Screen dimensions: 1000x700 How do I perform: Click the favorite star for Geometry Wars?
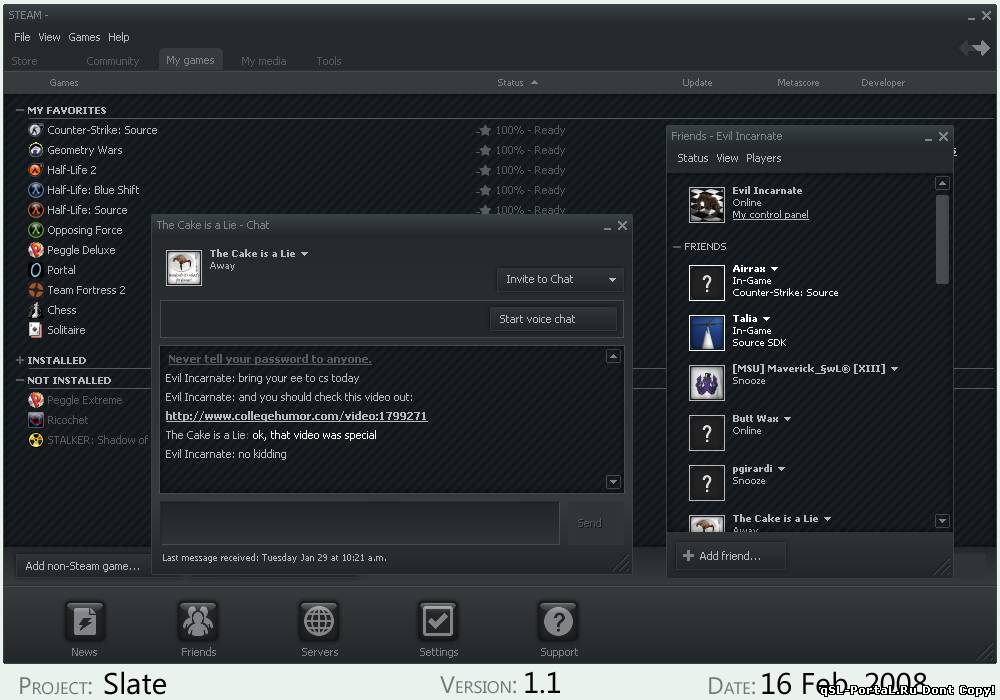485,150
